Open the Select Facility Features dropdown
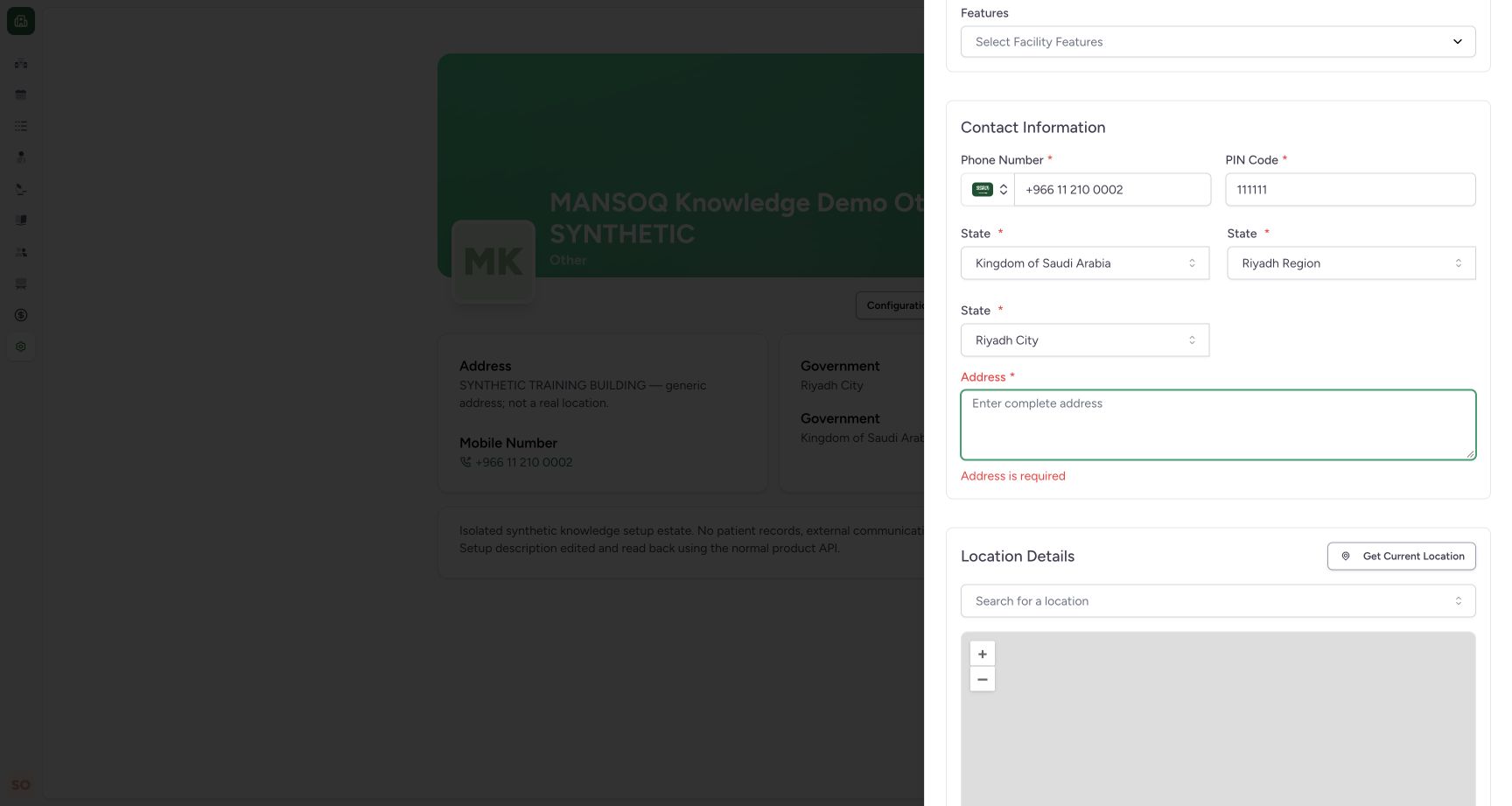1512x806 pixels. click(x=1218, y=42)
